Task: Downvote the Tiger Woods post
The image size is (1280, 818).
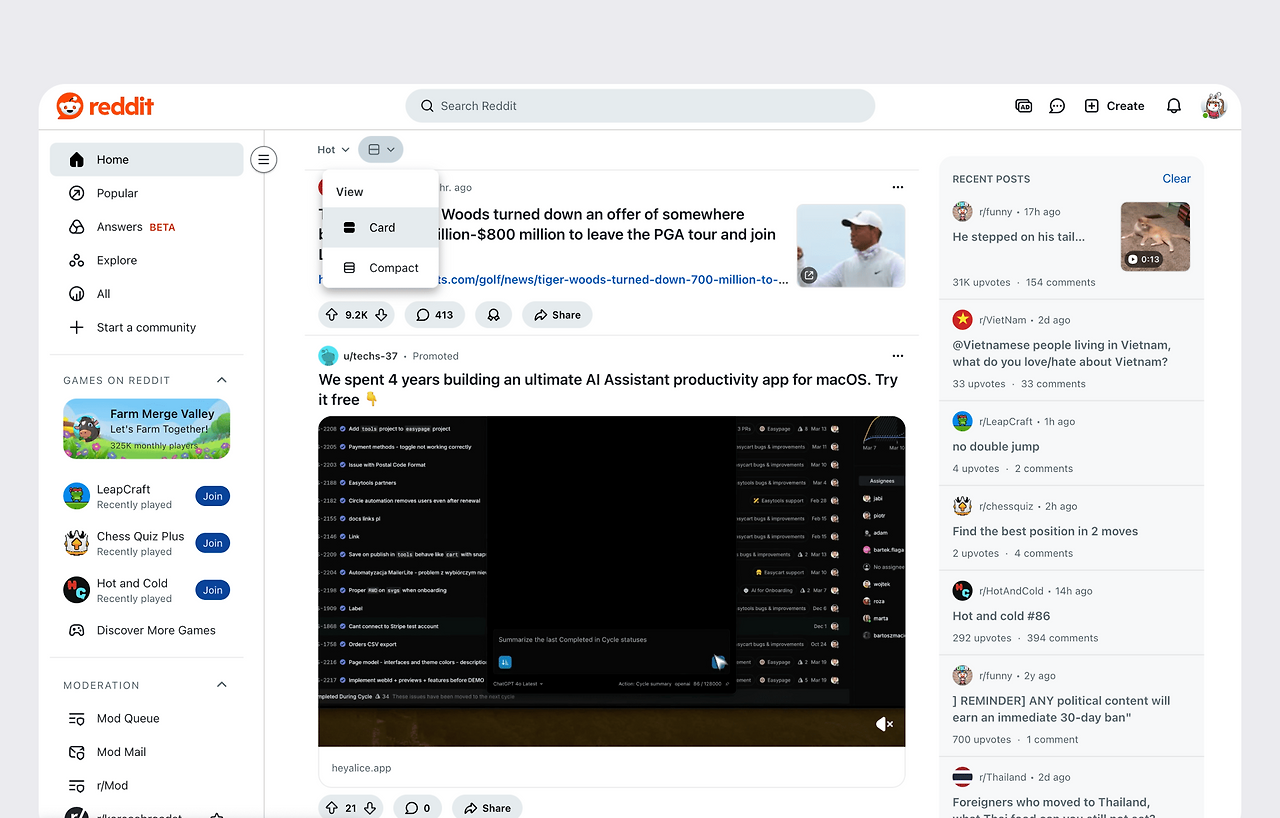Action: tap(381, 315)
